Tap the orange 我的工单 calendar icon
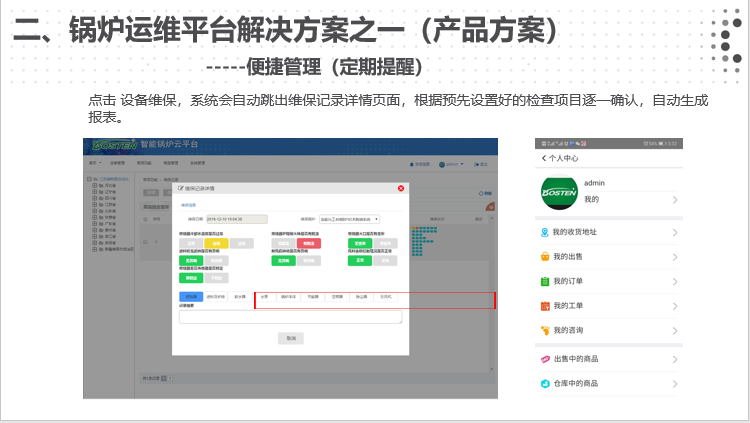The height and width of the screenshot is (423, 750). [544, 305]
